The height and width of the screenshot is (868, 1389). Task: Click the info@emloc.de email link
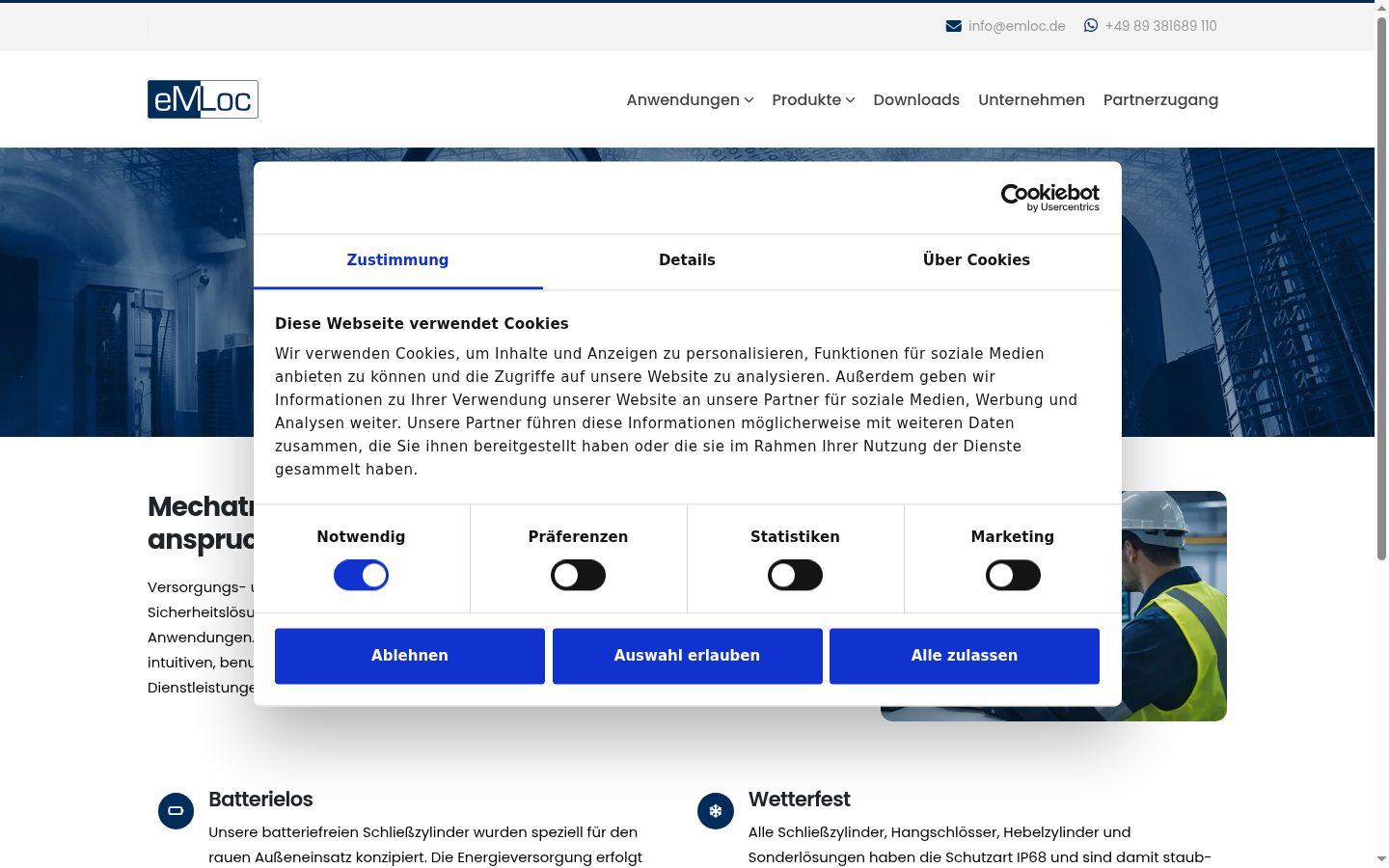pyautogui.click(x=1017, y=26)
